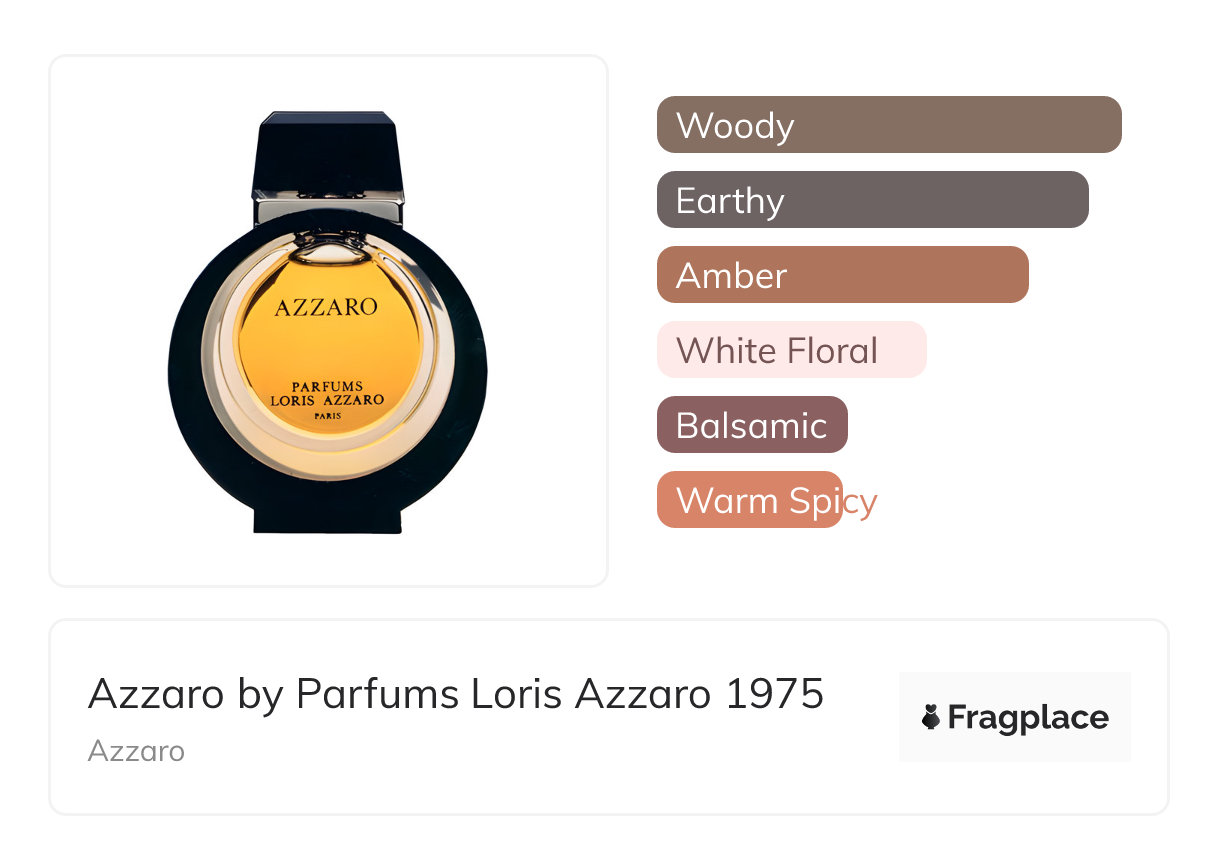
Task: Click the Fragplace perfume bottle logo icon
Action: pyautogui.click(x=931, y=717)
